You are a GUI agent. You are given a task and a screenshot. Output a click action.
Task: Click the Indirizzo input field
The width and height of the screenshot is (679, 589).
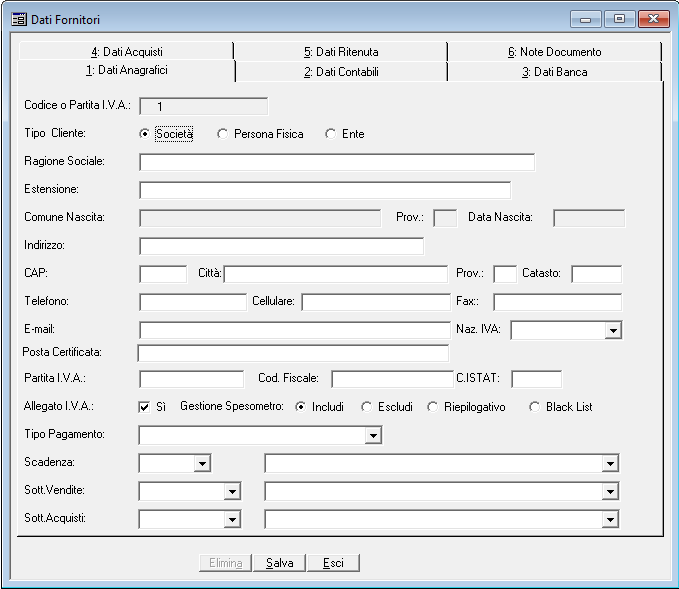pyautogui.click(x=281, y=246)
